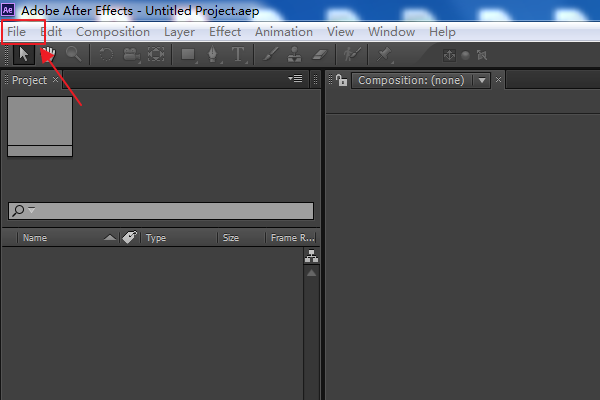Screen dimensions: 600x400
Task: Click the Project panel scroll-up arrow
Action: [x=311, y=273]
